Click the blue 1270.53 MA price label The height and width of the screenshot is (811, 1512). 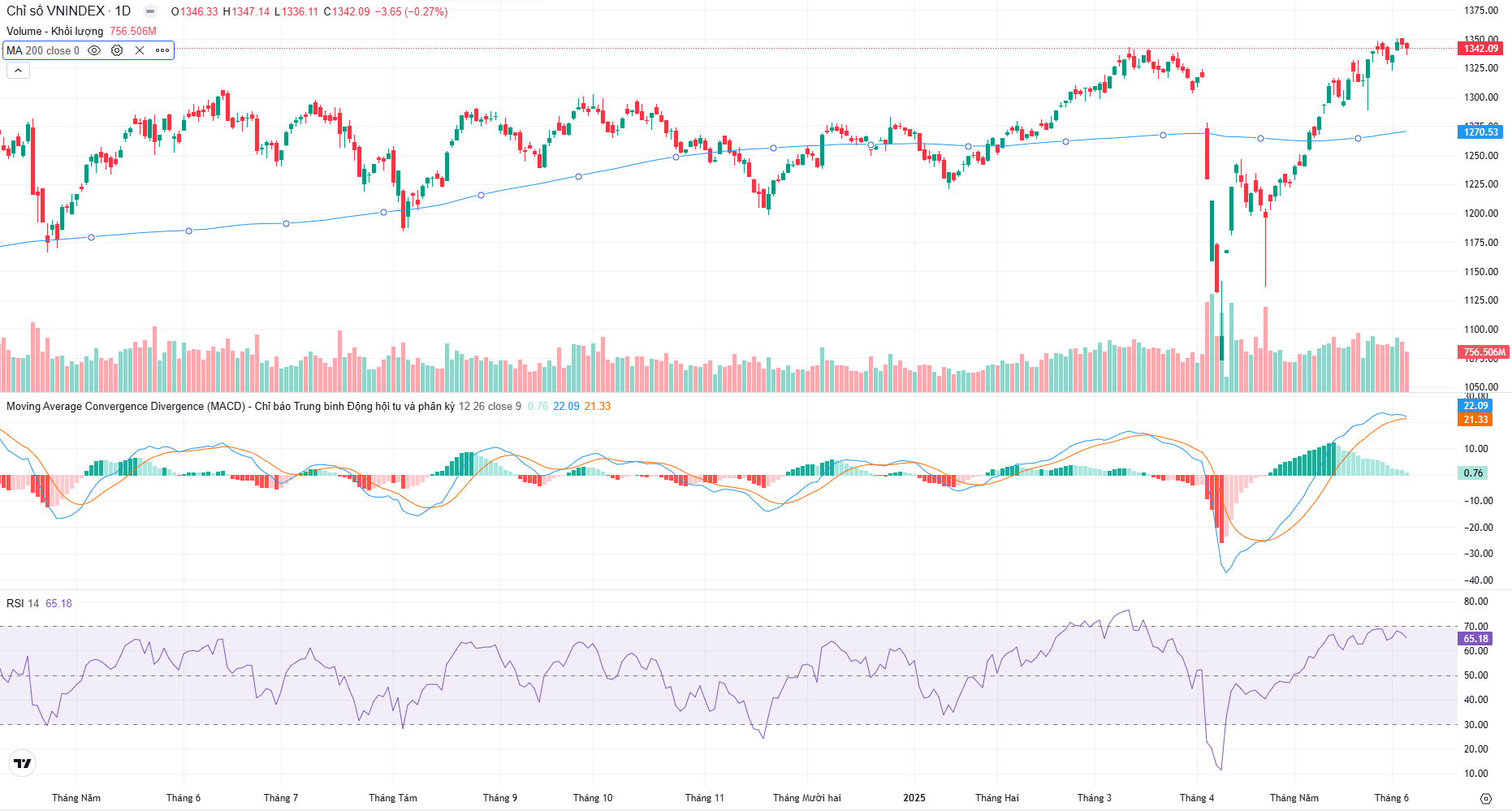point(1481,132)
